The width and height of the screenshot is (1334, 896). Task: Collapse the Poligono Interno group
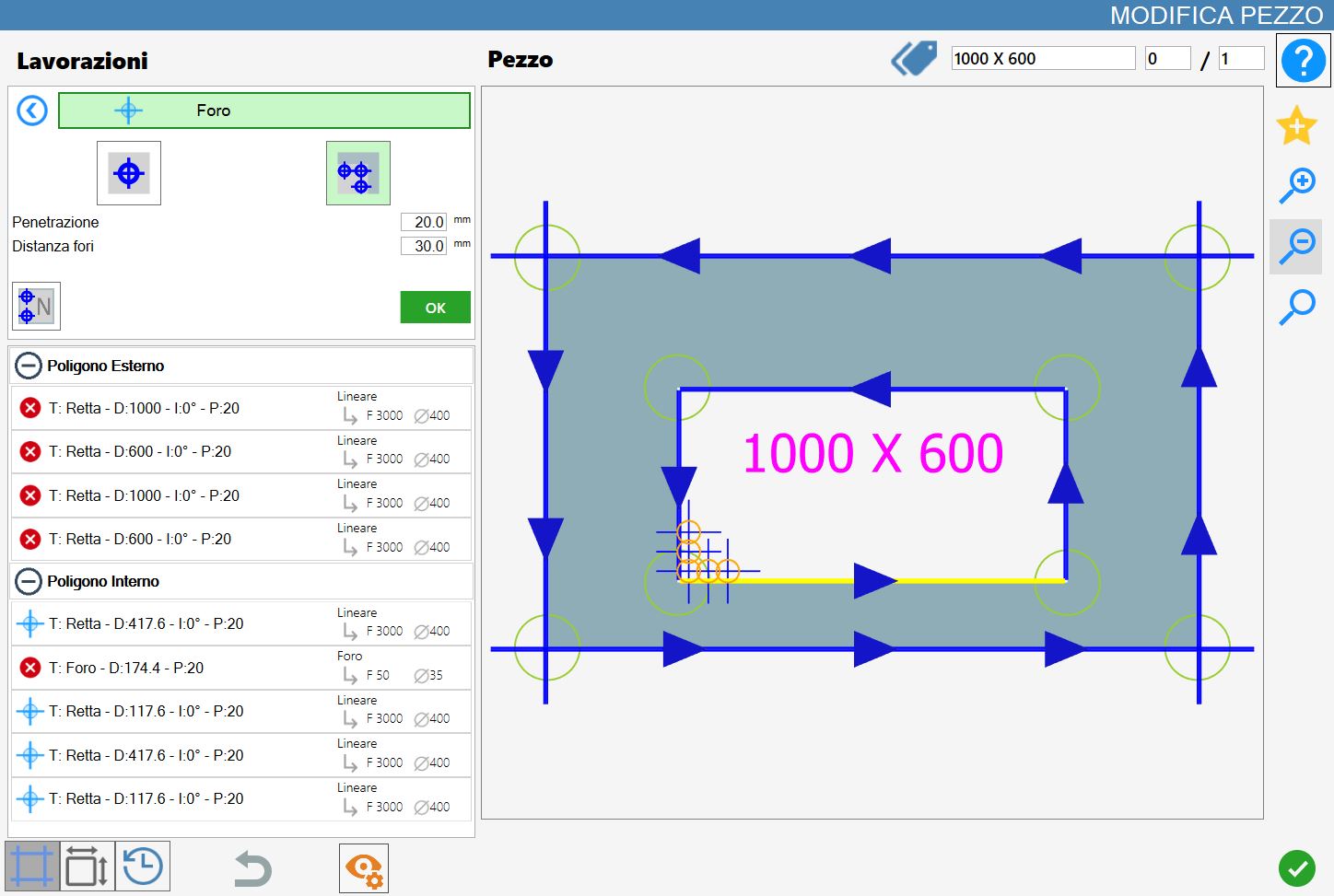coord(29,581)
